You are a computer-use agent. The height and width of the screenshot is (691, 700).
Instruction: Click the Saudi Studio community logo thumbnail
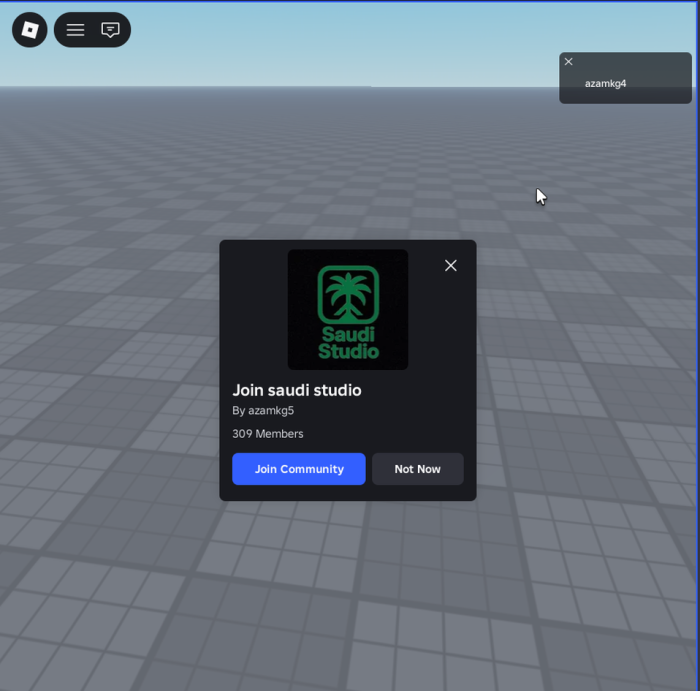(x=348, y=309)
